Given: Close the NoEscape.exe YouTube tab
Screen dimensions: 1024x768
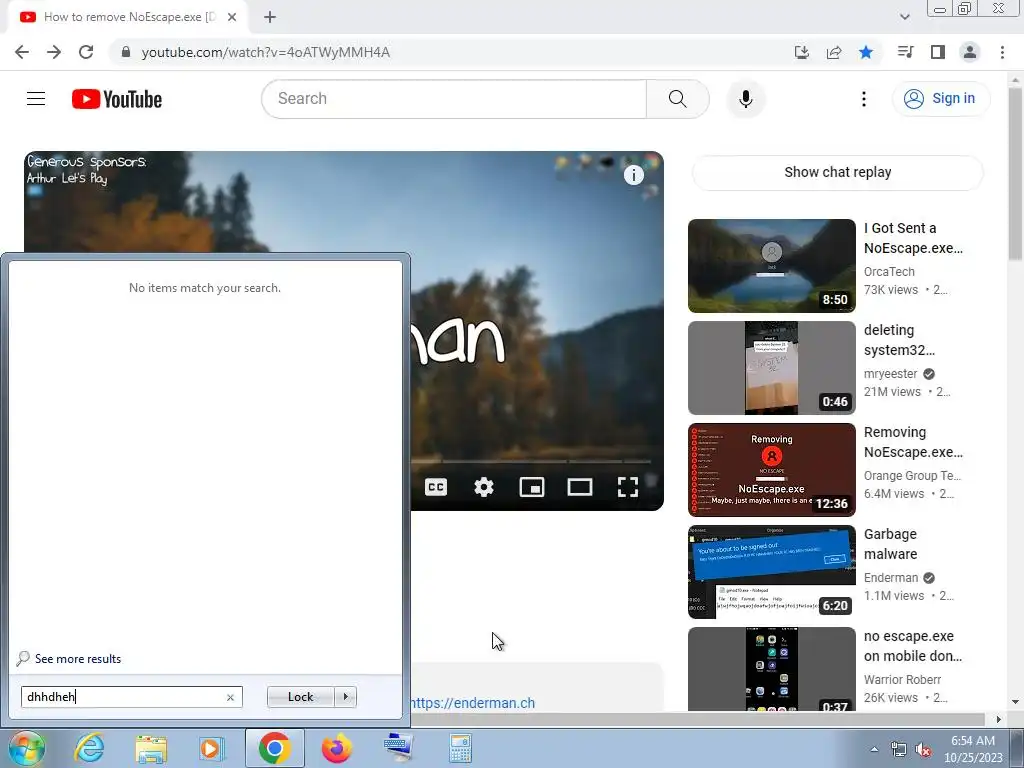Looking at the screenshot, I should click(232, 17).
